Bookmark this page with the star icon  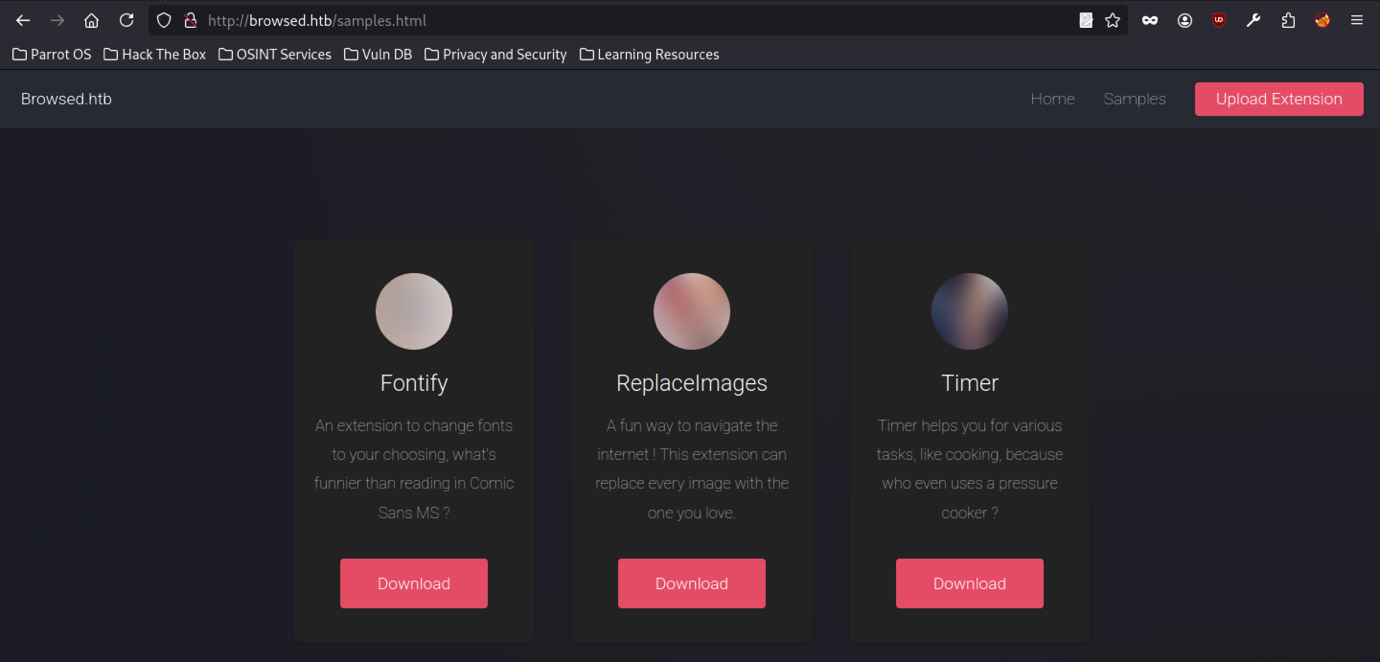tap(1112, 20)
